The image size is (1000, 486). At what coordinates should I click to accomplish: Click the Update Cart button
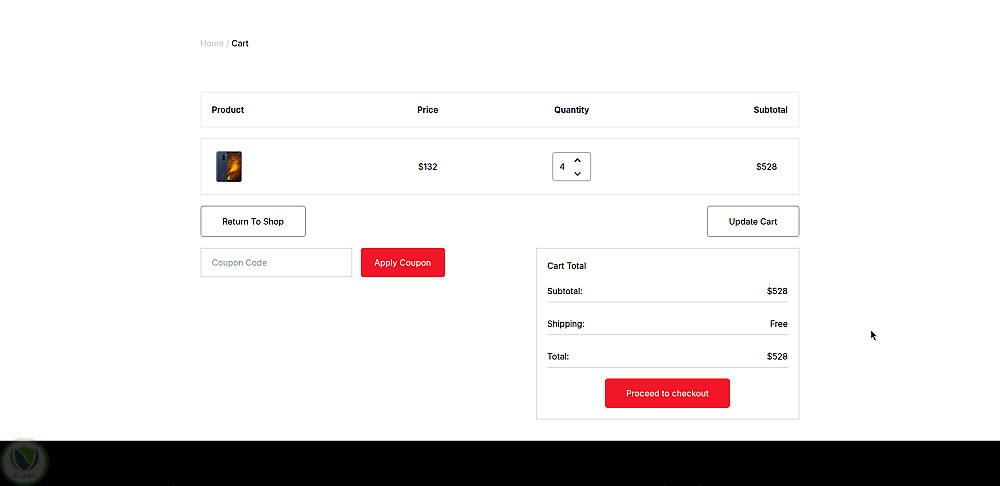[x=752, y=222]
